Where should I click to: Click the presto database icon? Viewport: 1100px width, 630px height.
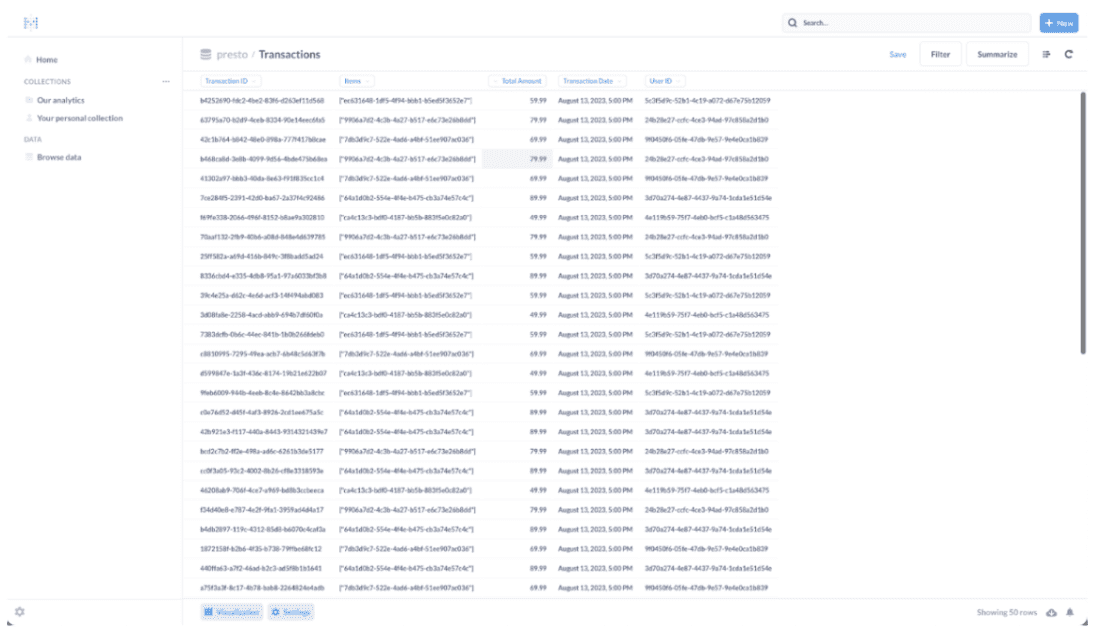205,54
